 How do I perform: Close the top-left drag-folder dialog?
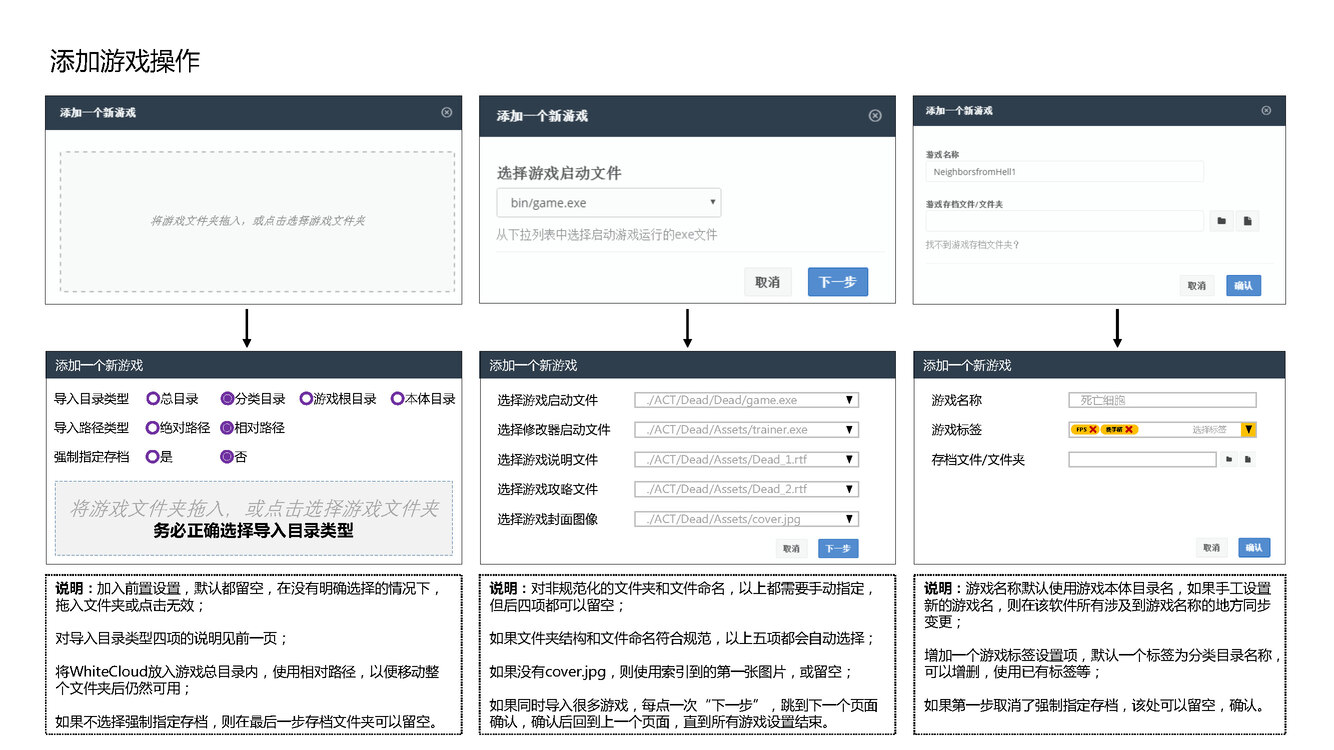447,113
